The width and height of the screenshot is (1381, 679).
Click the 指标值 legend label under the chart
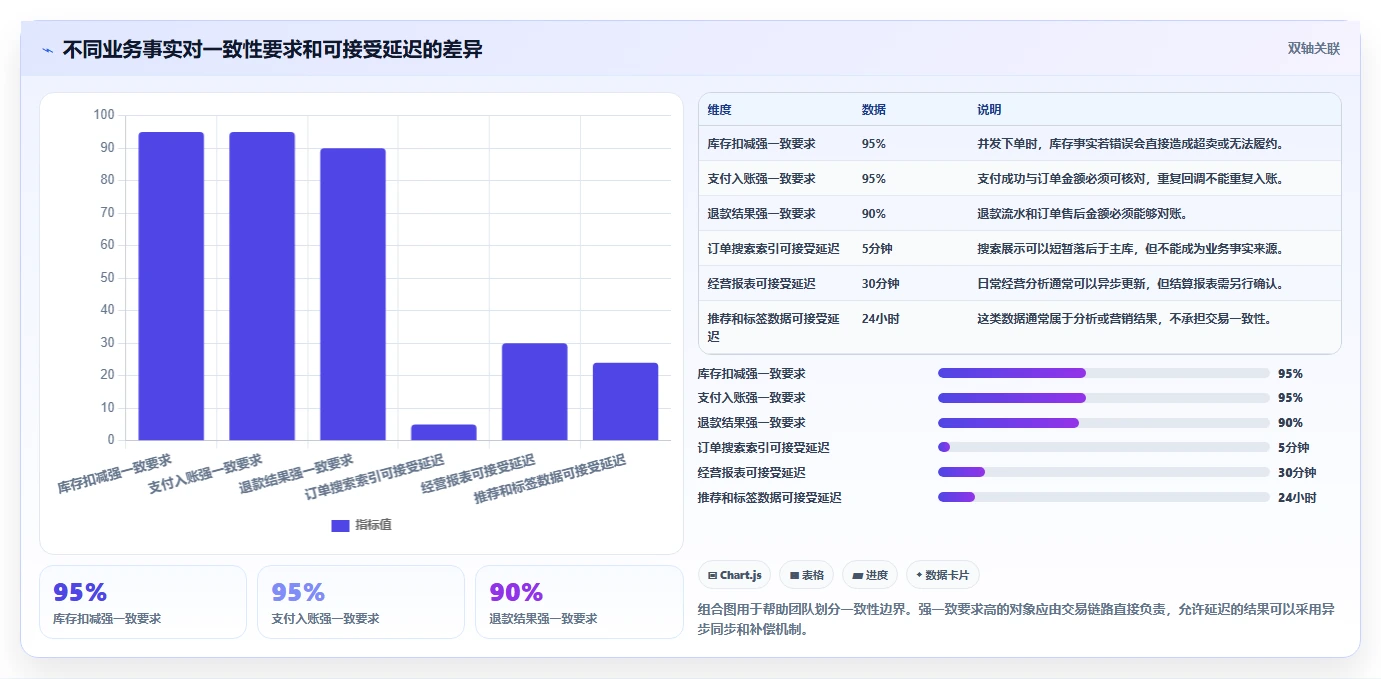(373, 525)
